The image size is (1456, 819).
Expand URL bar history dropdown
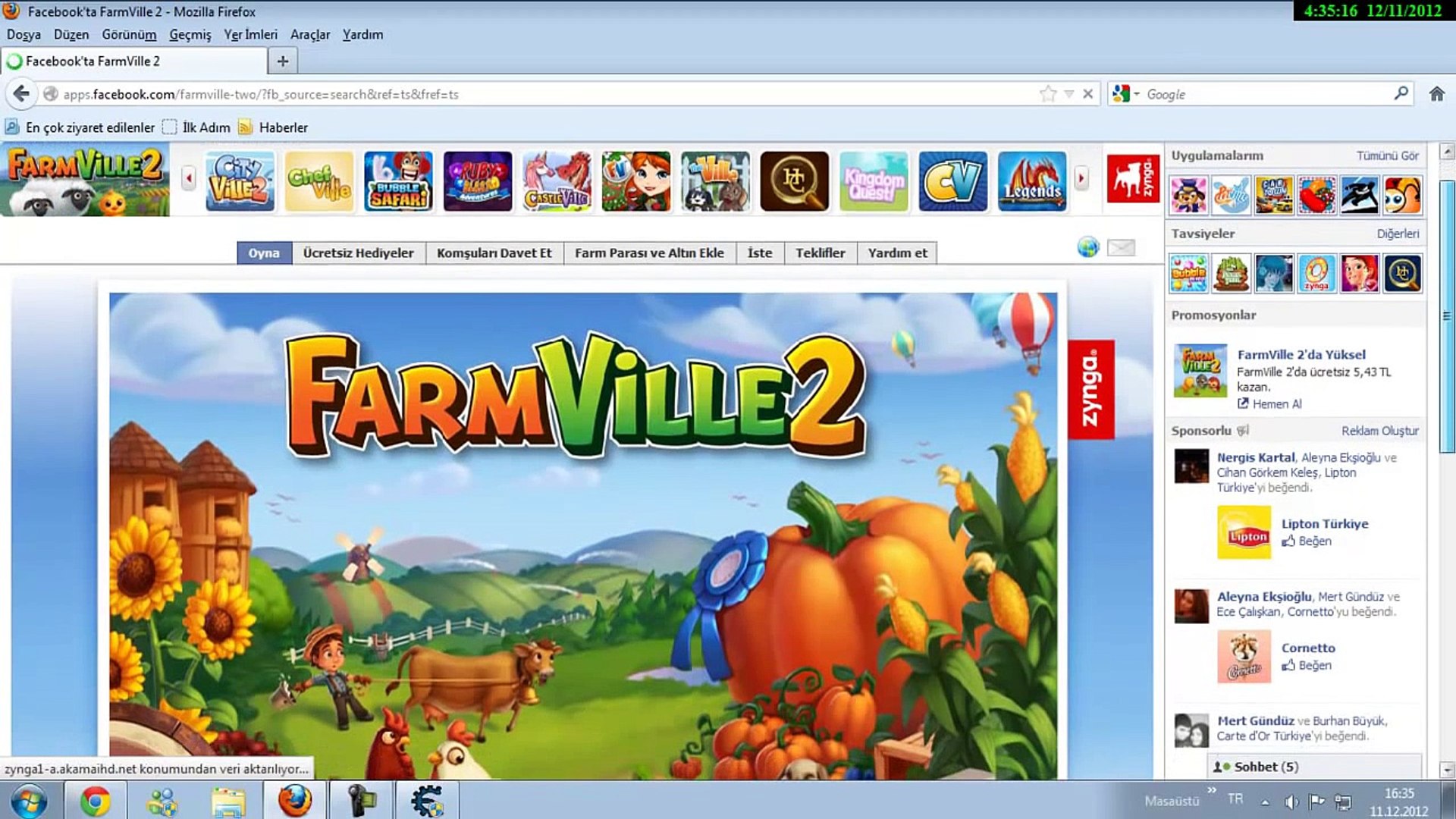pyautogui.click(x=1068, y=94)
